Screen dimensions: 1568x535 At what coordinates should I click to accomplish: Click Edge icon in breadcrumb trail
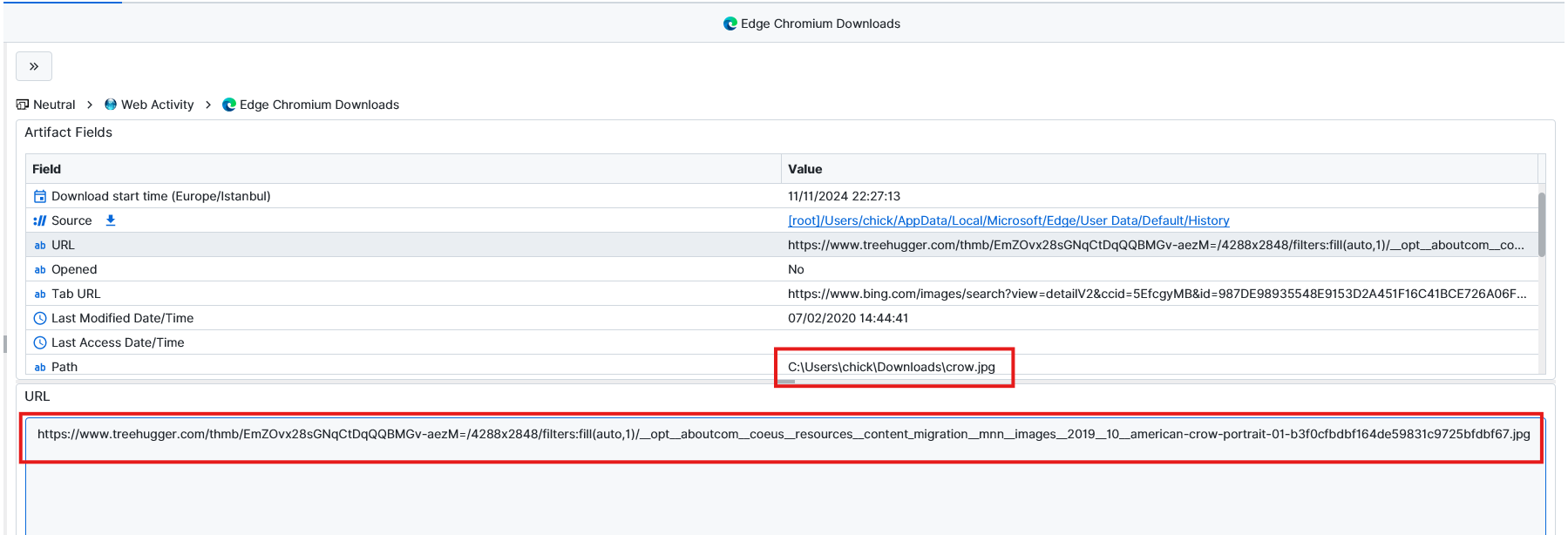point(229,105)
